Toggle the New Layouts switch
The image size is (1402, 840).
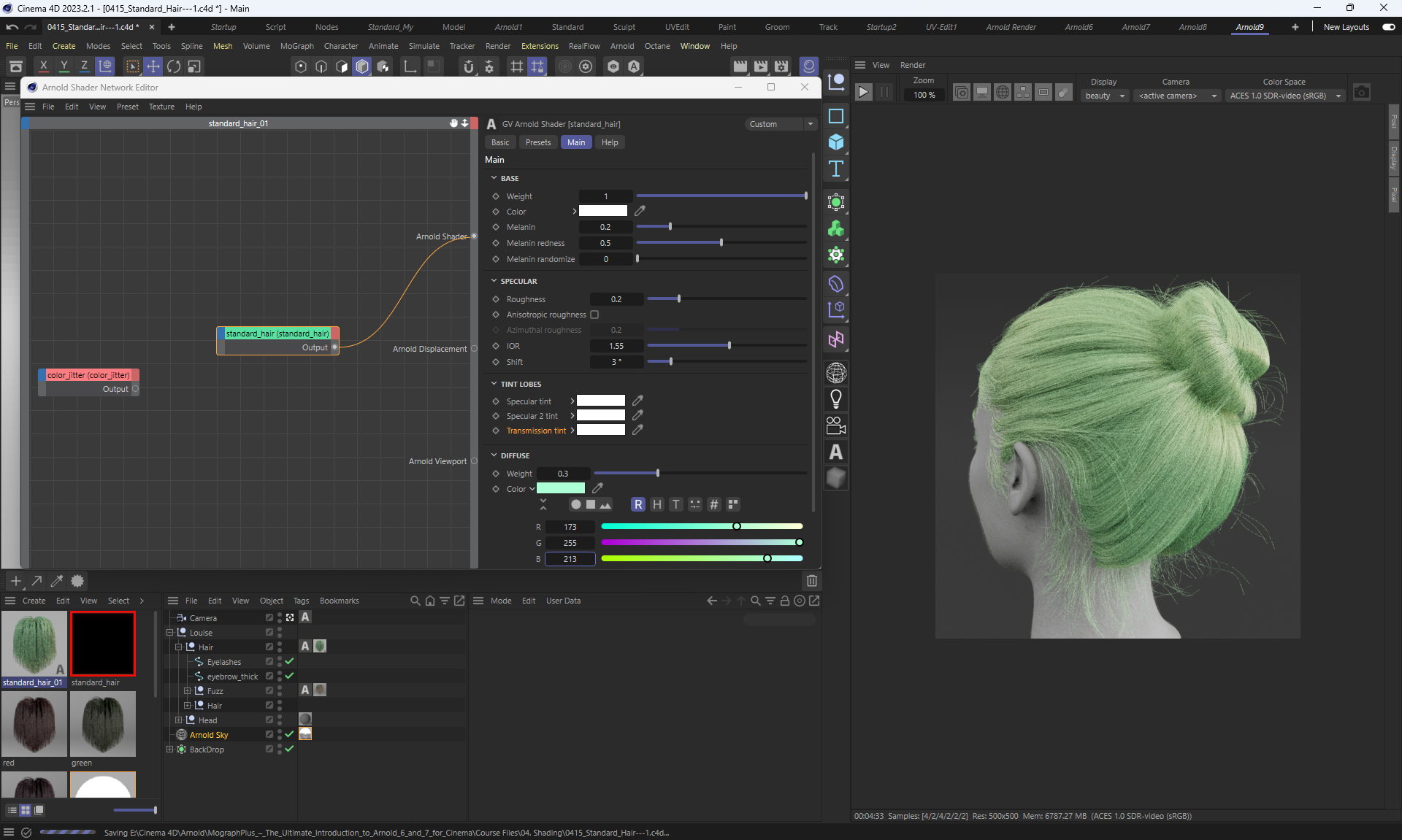pos(1388,27)
